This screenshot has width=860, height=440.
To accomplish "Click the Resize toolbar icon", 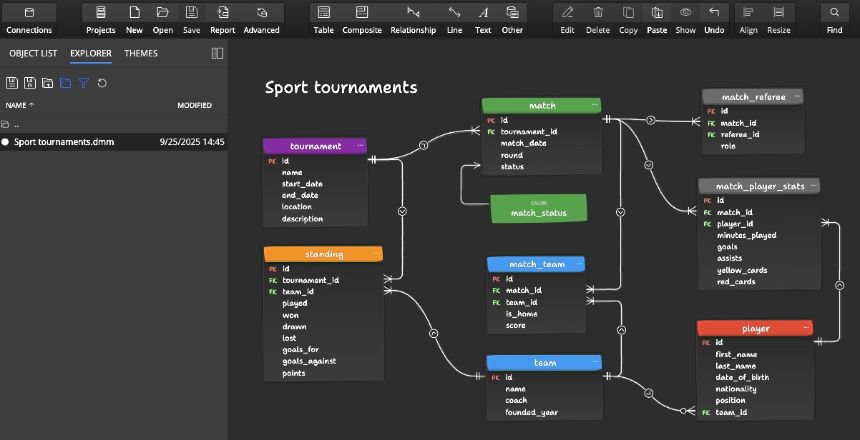I will (779, 20).
